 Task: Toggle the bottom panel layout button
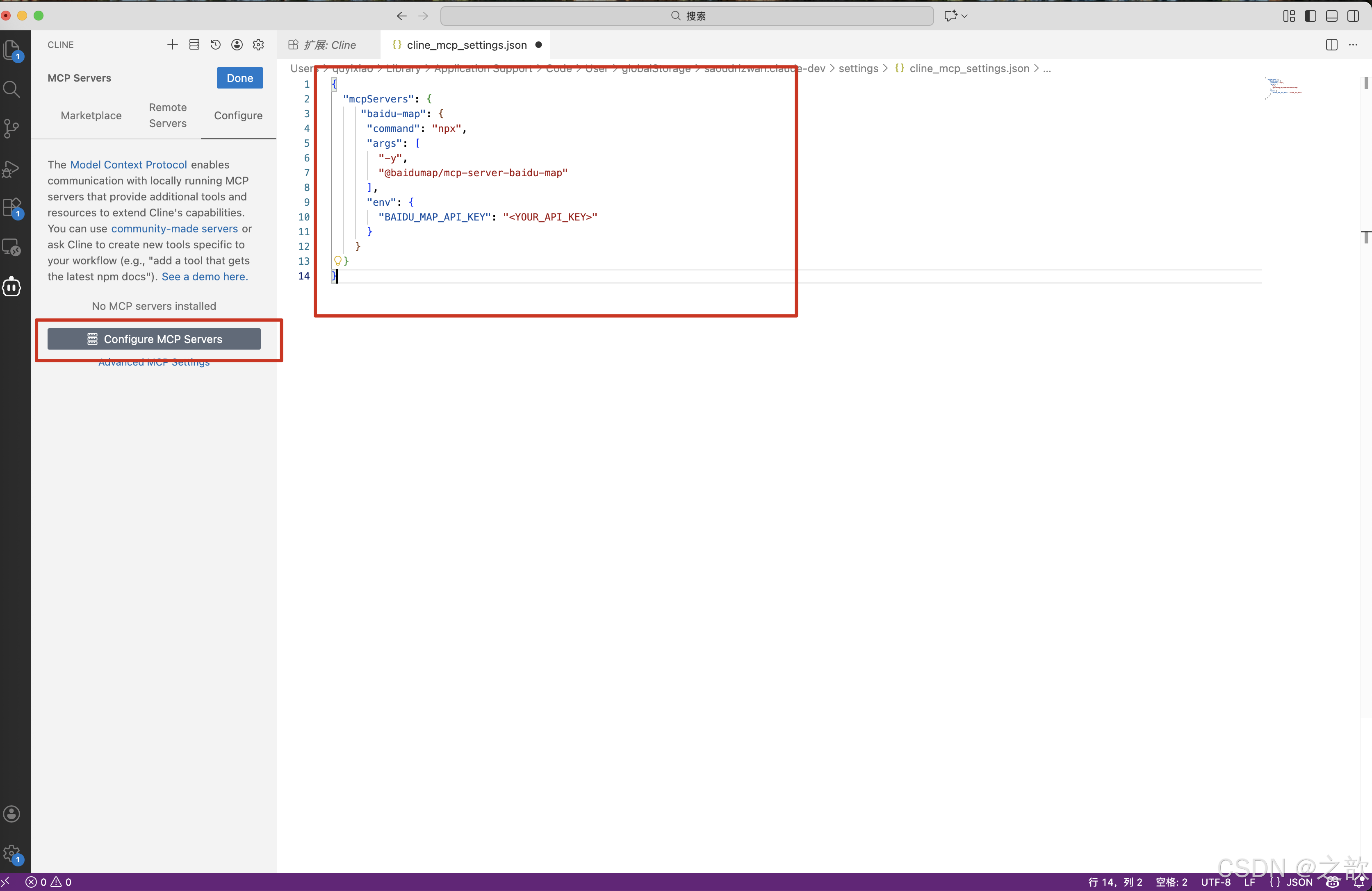(x=1332, y=16)
